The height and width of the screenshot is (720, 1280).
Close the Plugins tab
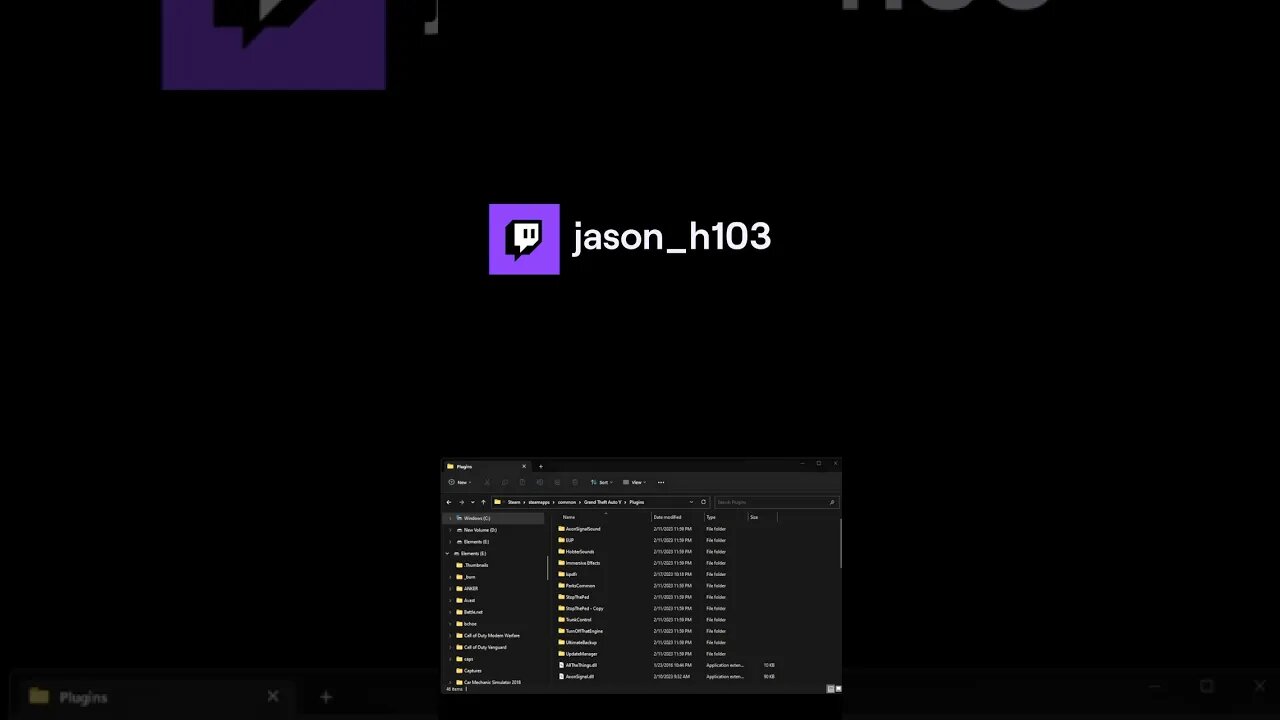coord(524,466)
